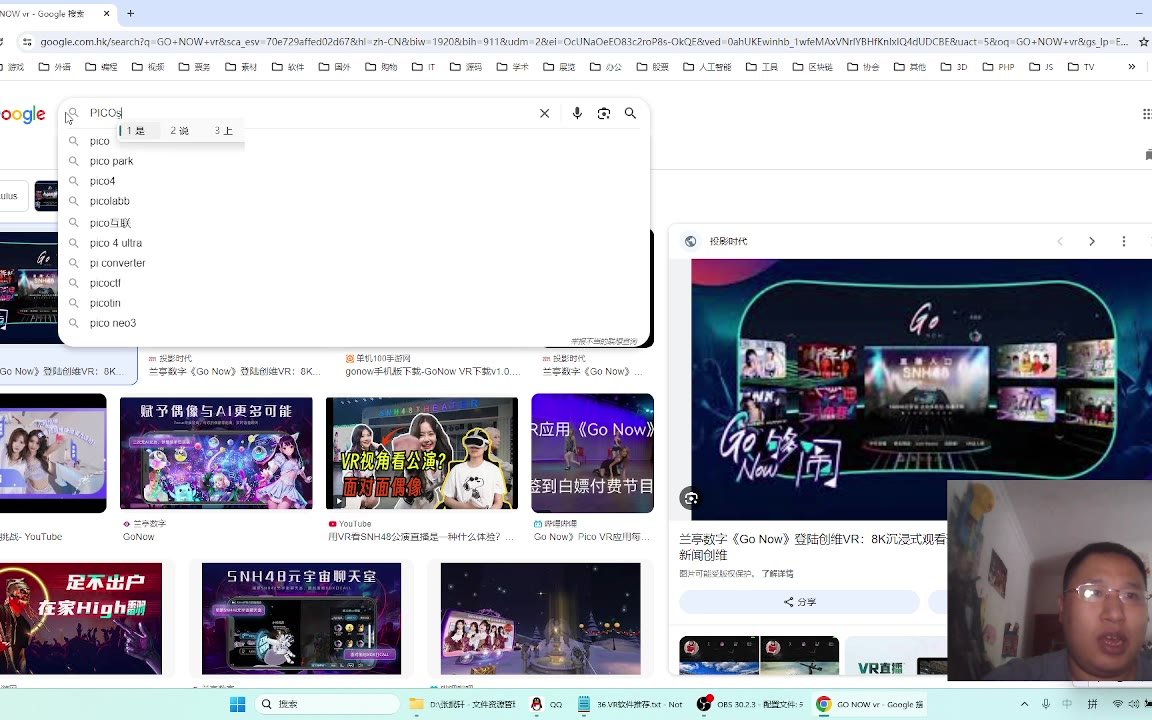Image resolution: width=1152 pixels, height=720 pixels.
Task: Click the Windows taskbar search box
Action: point(327,704)
